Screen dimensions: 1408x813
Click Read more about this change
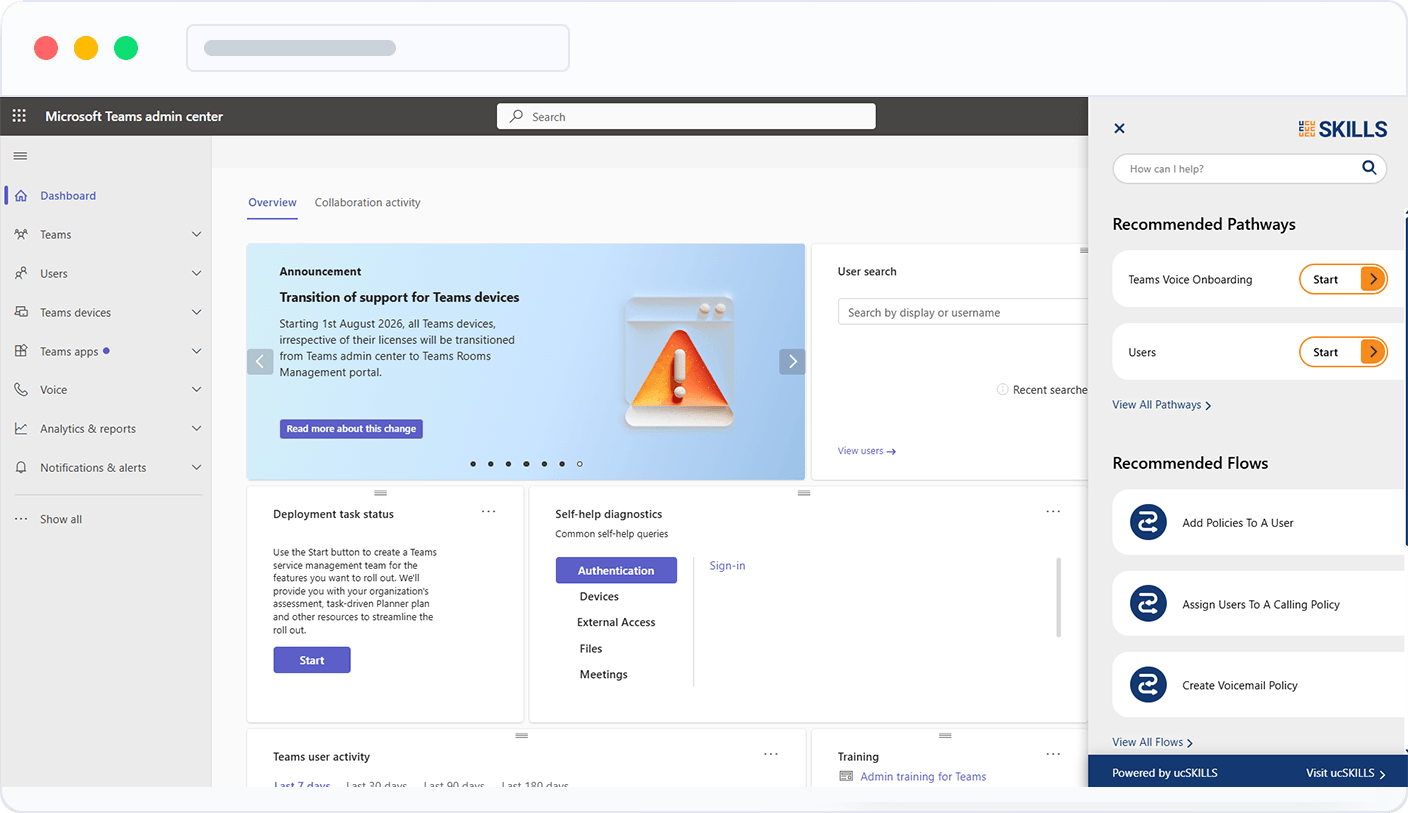[351, 429]
